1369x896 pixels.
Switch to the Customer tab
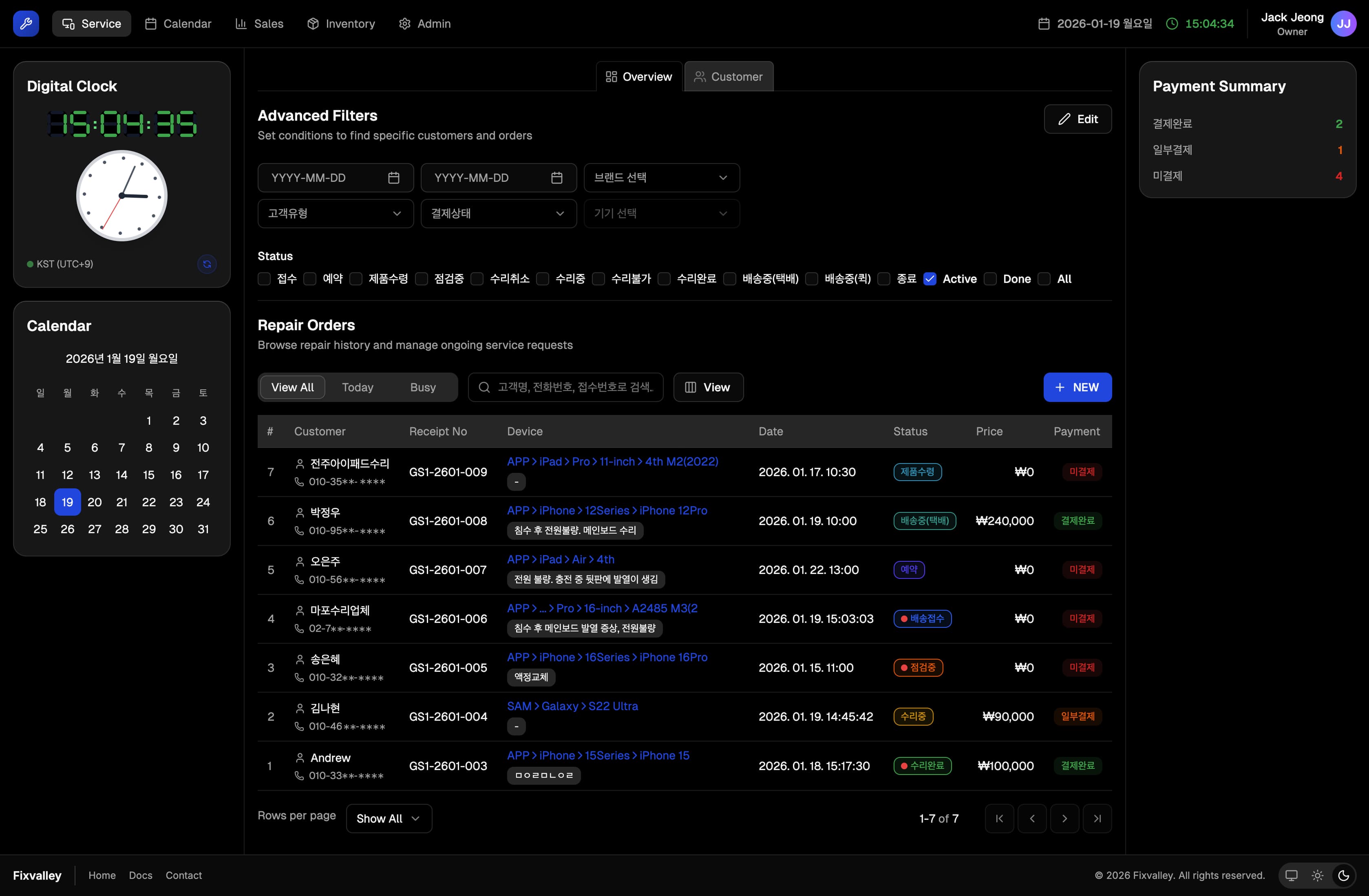click(729, 77)
